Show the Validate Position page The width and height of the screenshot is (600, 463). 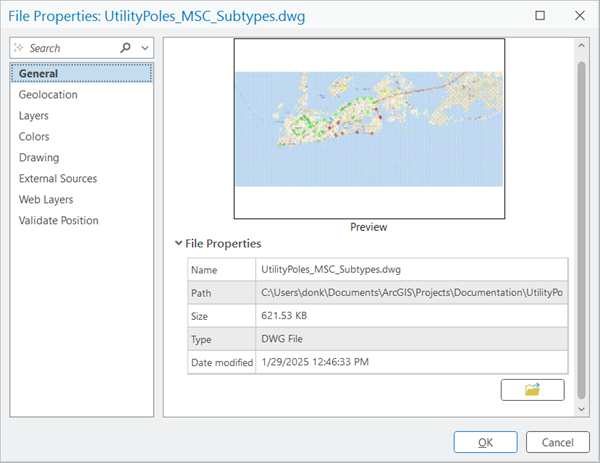tap(58, 220)
